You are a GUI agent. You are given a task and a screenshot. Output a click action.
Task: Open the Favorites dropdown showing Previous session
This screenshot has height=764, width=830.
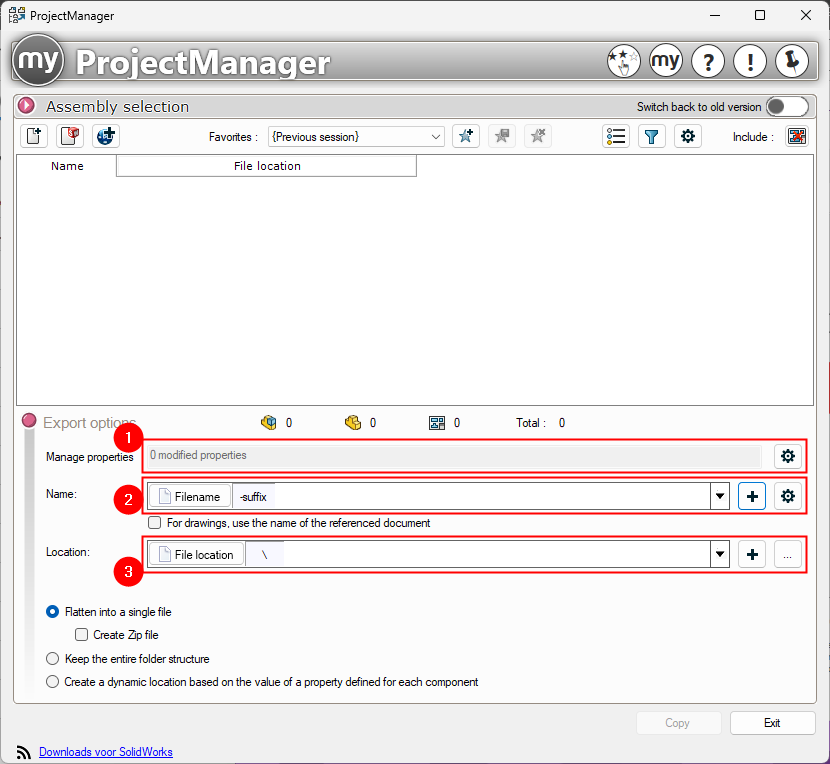(x=437, y=136)
